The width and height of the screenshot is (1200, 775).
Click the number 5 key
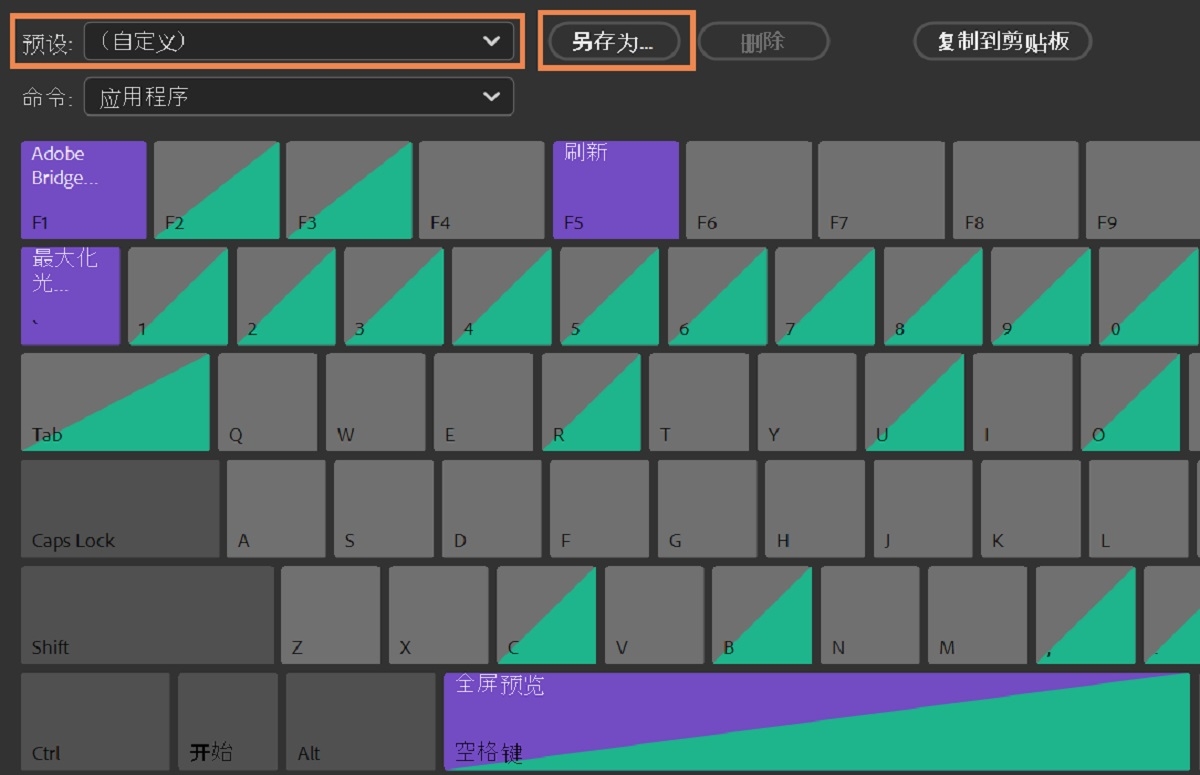pyautogui.click(x=609, y=296)
